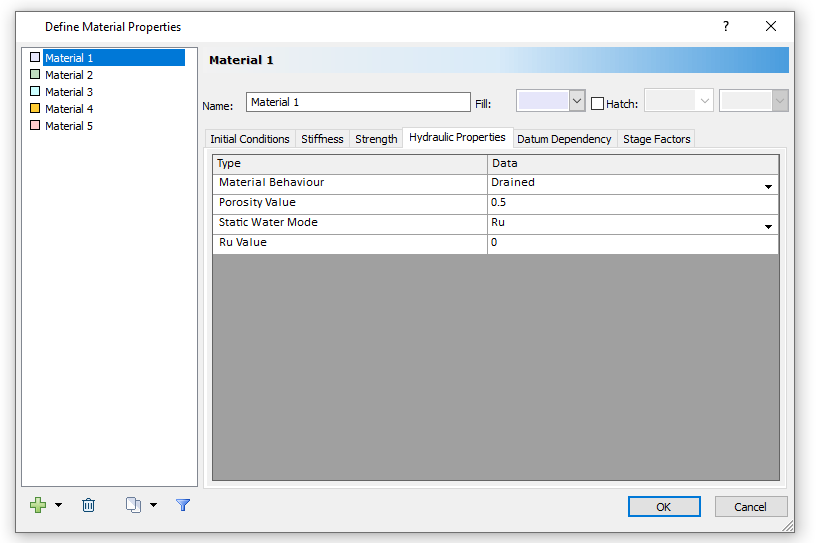Viewport: 819px width, 543px height.
Task: Click the orange color icon for Material 4
Action: click(x=35, y=109)
